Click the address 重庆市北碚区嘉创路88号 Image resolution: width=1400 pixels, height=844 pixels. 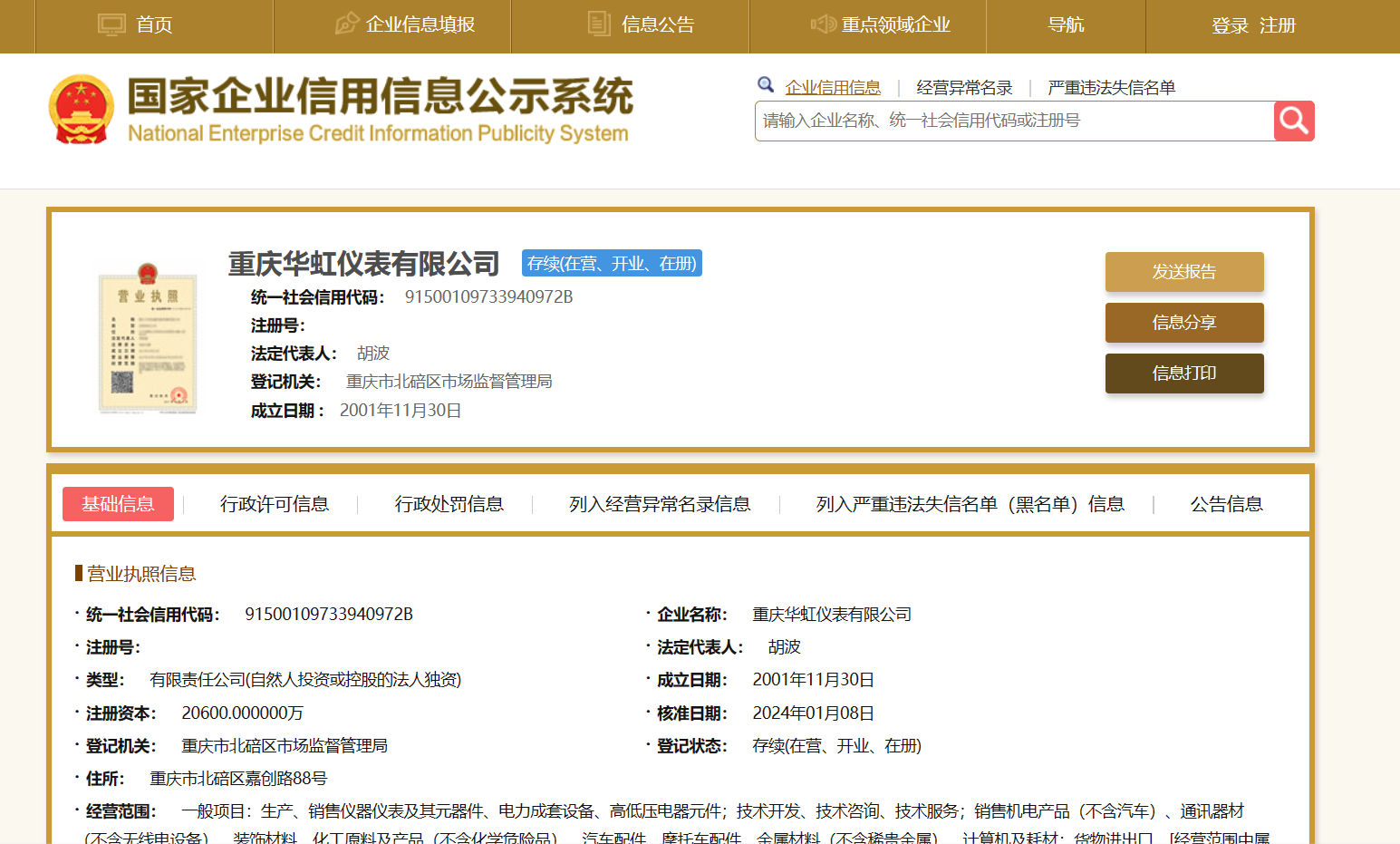(238, 778)
